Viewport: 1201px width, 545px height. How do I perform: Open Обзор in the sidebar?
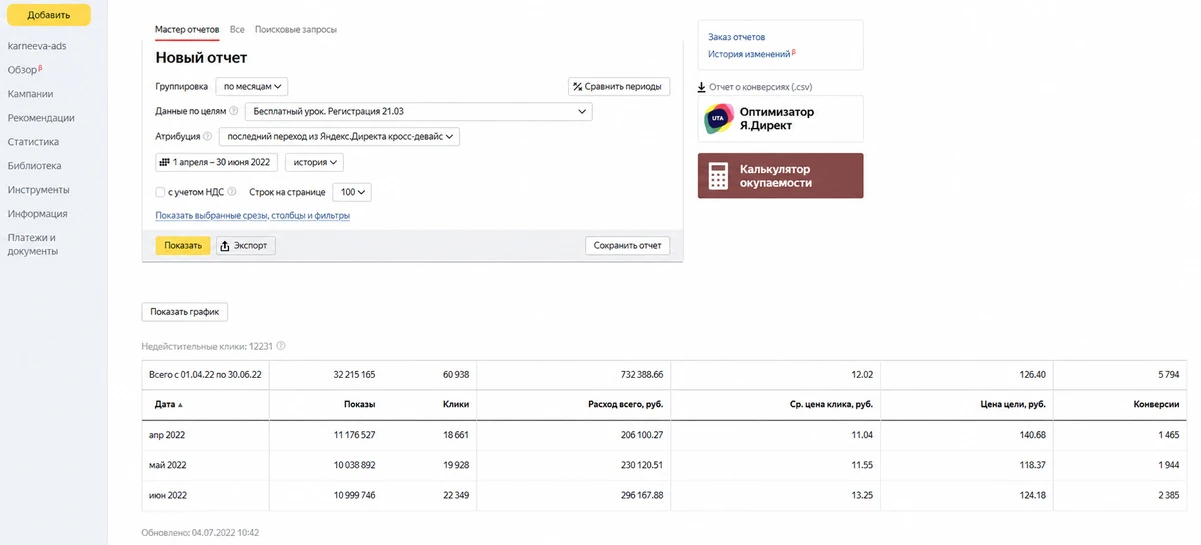point(22,70)
